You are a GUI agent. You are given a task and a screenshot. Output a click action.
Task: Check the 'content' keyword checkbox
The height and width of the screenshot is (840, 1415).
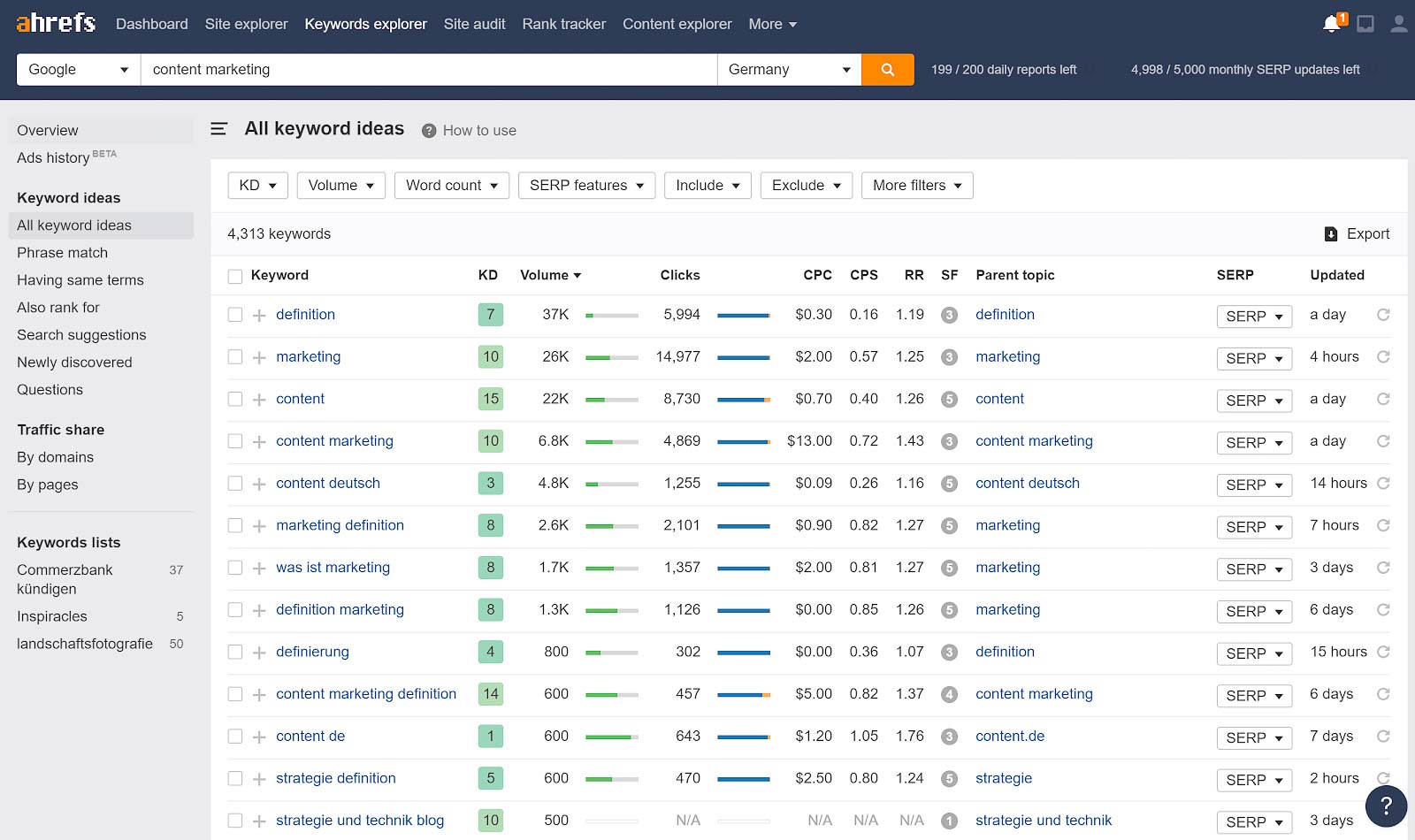[235, 399]
